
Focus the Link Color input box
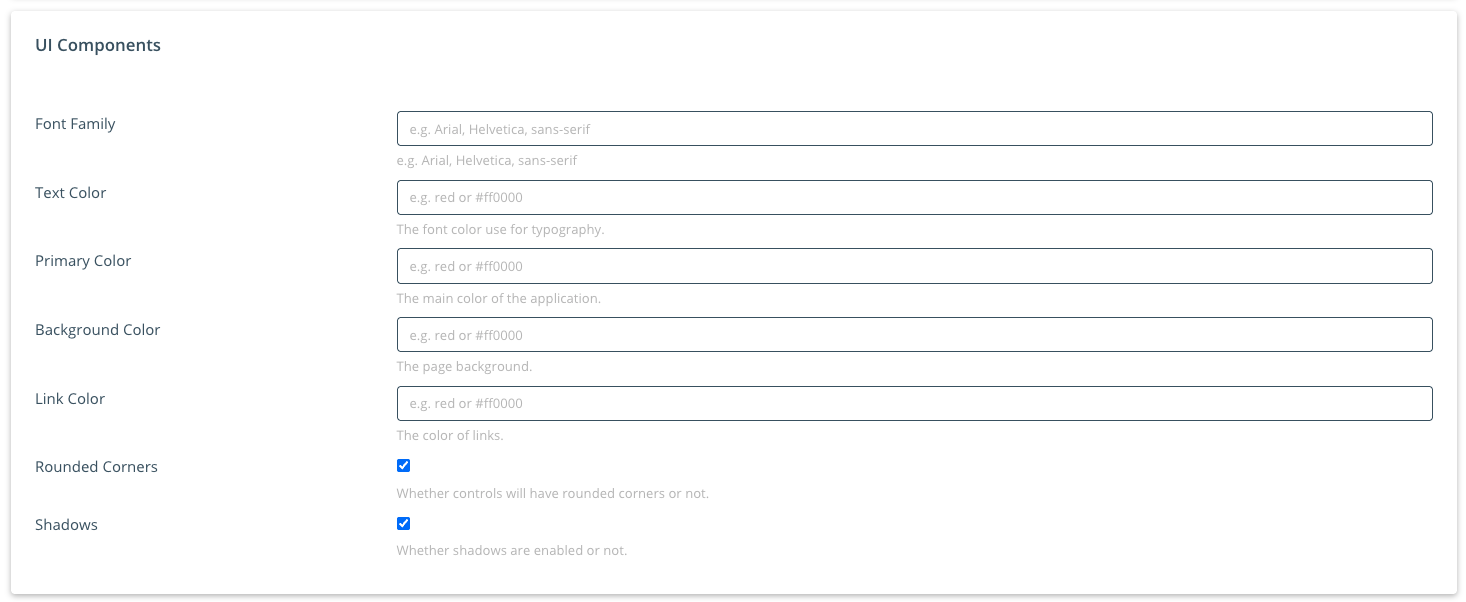(914, 404)
